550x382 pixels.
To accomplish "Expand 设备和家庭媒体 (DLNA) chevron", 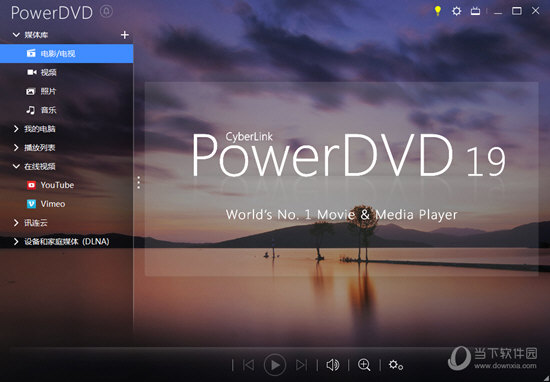I will [x=16, y=241].
